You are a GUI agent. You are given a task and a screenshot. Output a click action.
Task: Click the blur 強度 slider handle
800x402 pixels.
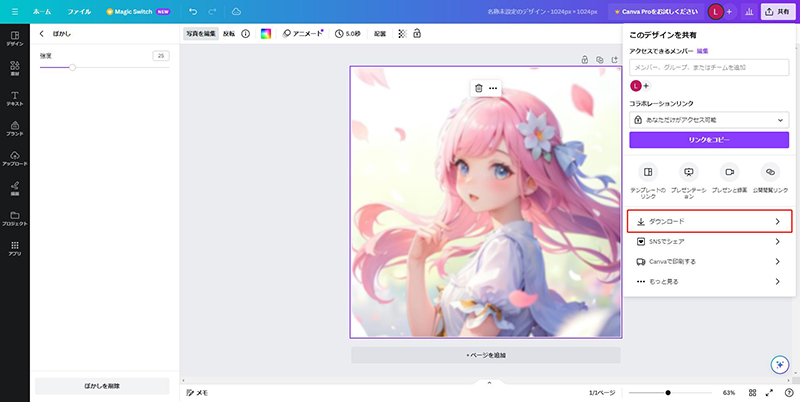tap(72, 67)
